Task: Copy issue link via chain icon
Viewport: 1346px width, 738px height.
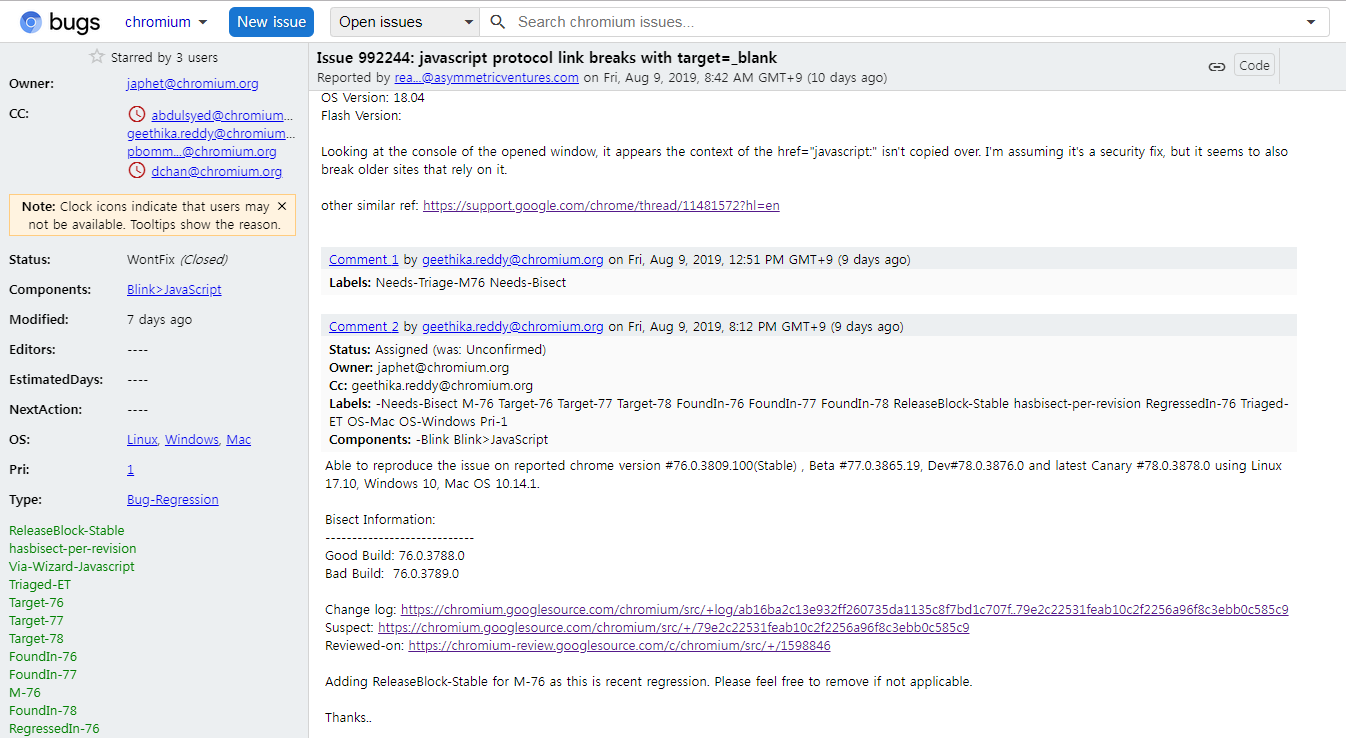Action: (x=1216, y=66)
